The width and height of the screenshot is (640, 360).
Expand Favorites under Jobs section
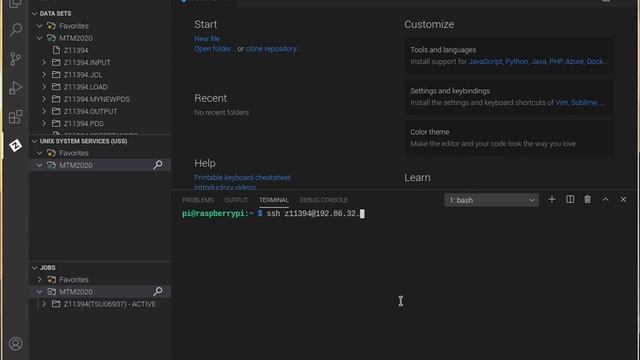click(x=39, y=280)
